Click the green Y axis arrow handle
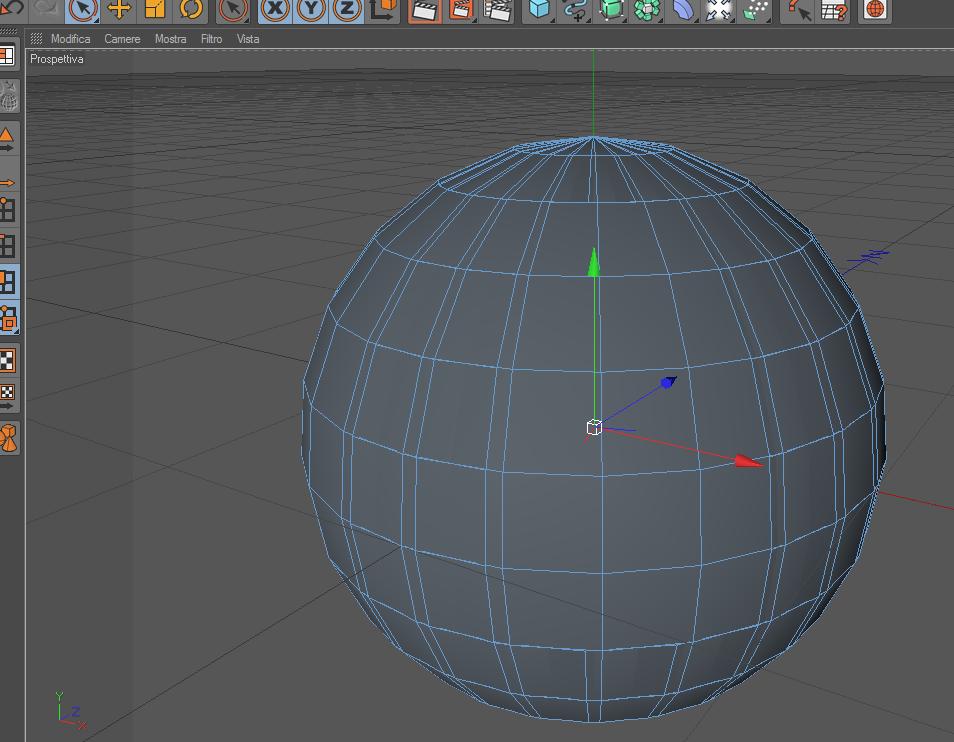The width and height of the screenshot is (954, 742). pos(593,262)
